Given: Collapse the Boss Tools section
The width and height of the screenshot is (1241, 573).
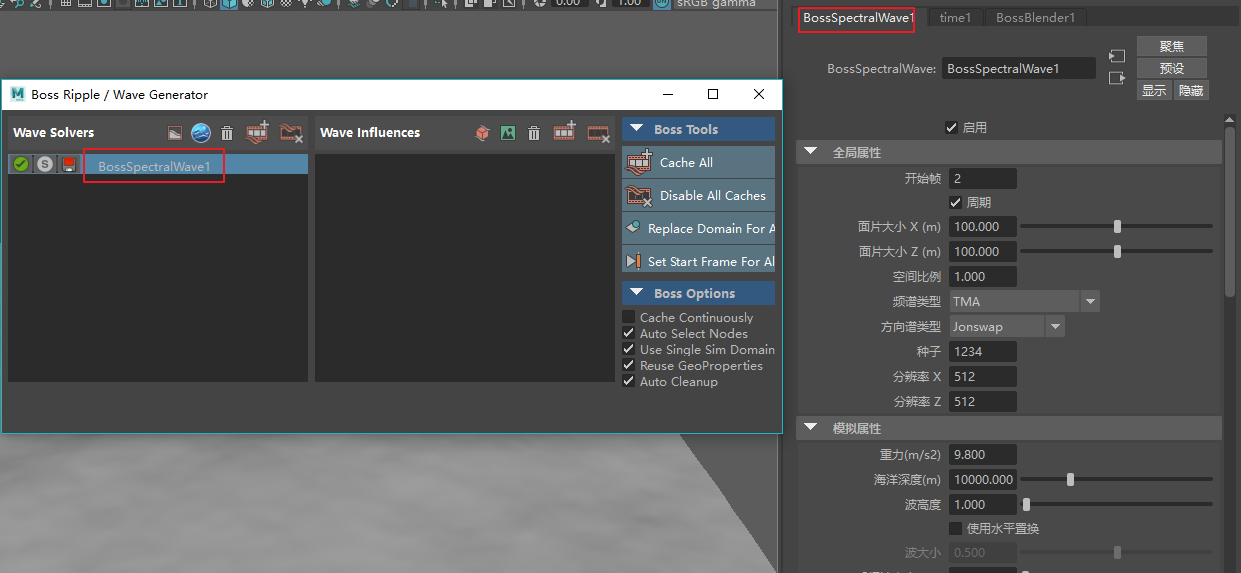Looking at the screenshot, I should click(635, 129).
